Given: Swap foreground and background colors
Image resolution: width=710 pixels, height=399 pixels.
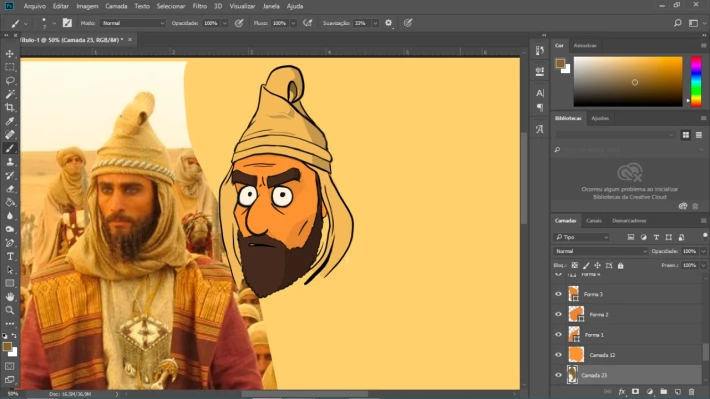Looking at the screenshot, I should pos(14,336).
